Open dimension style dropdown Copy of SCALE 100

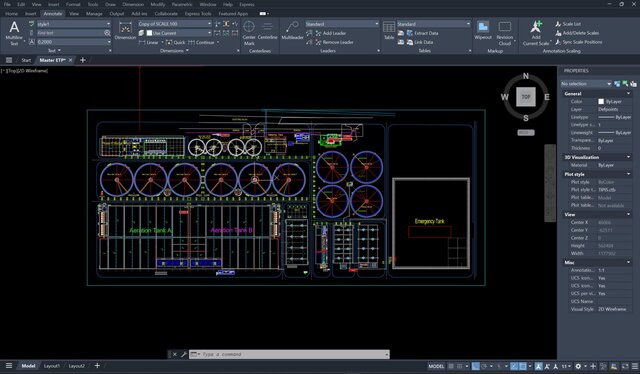(x=175, y=24)
